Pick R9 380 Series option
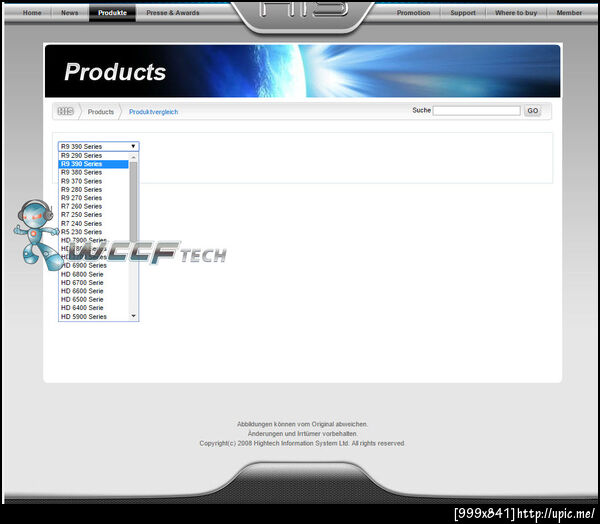 (x=94, y=172)
